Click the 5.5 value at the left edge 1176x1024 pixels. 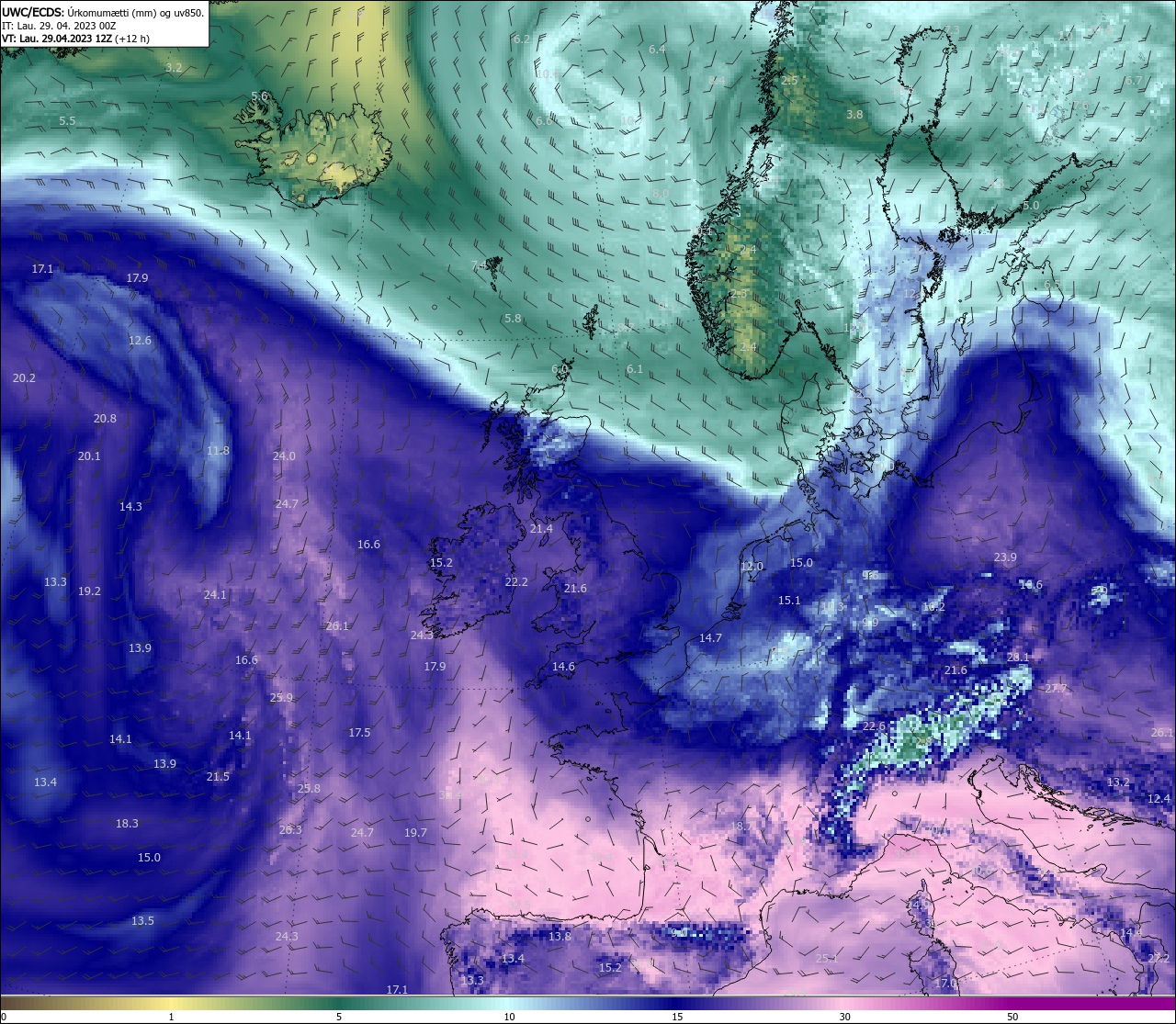click(x=67, y=120)
